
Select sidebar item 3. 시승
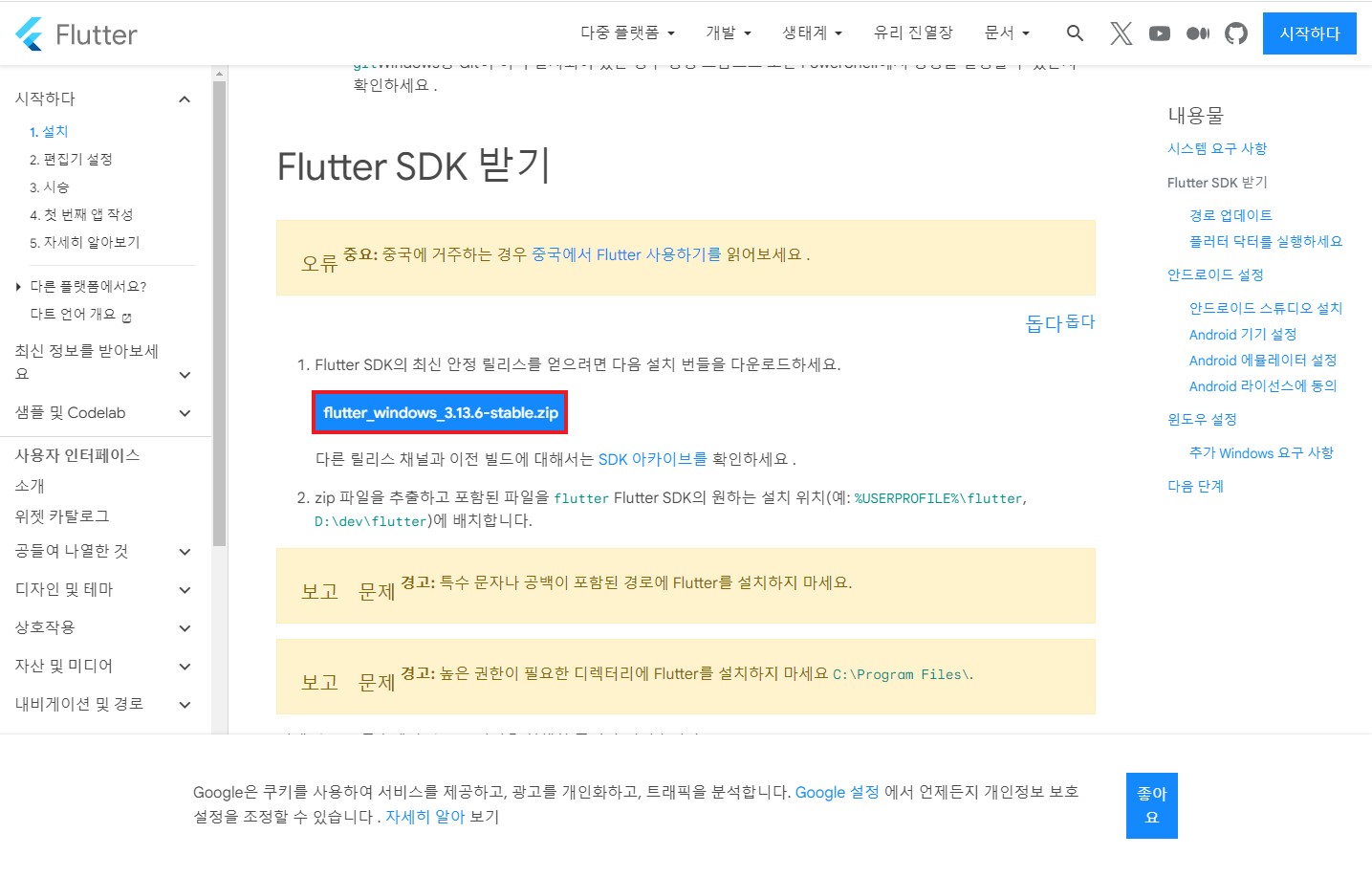pyautogui.click(x=49, y=186)
